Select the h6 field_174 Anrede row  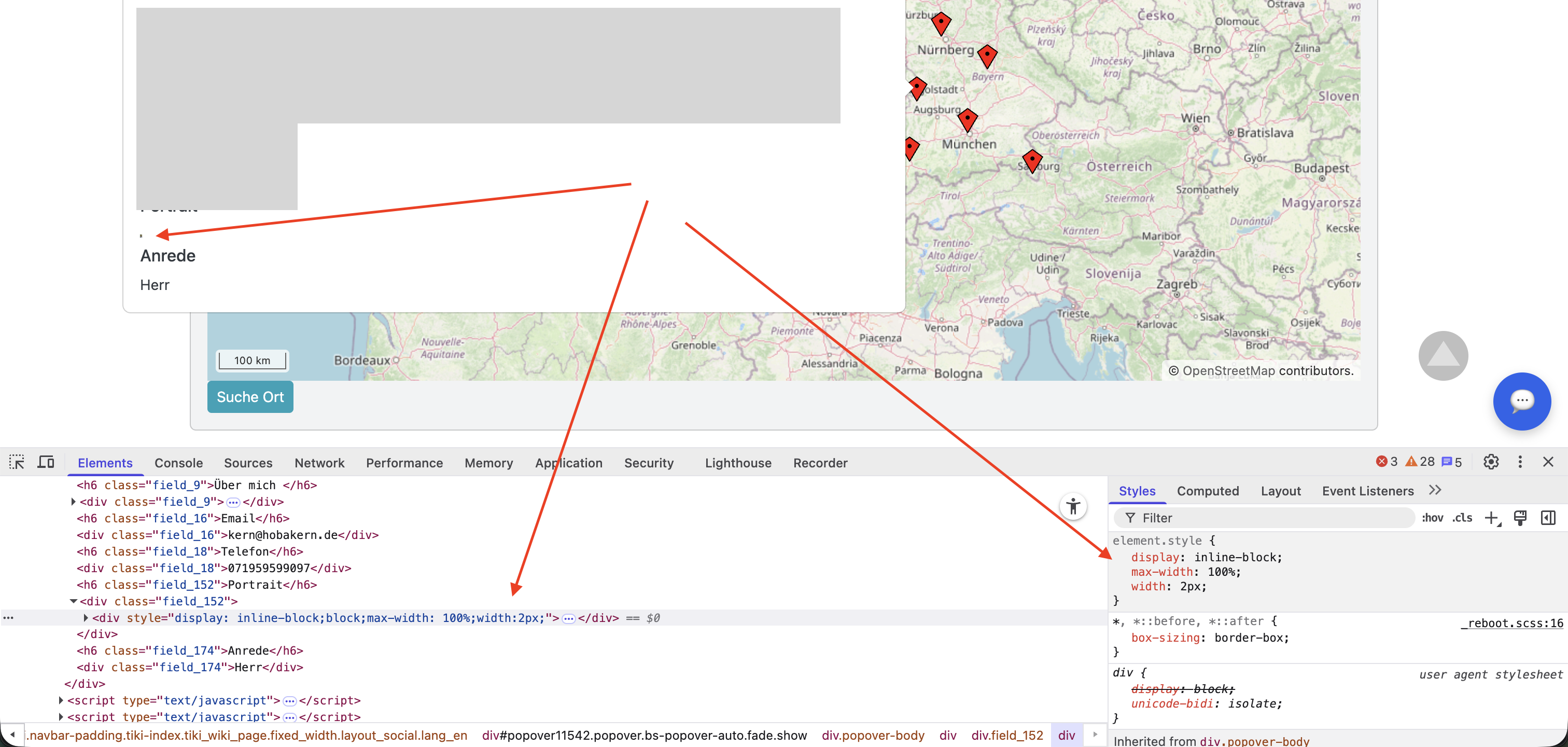[x=190, y=651]
